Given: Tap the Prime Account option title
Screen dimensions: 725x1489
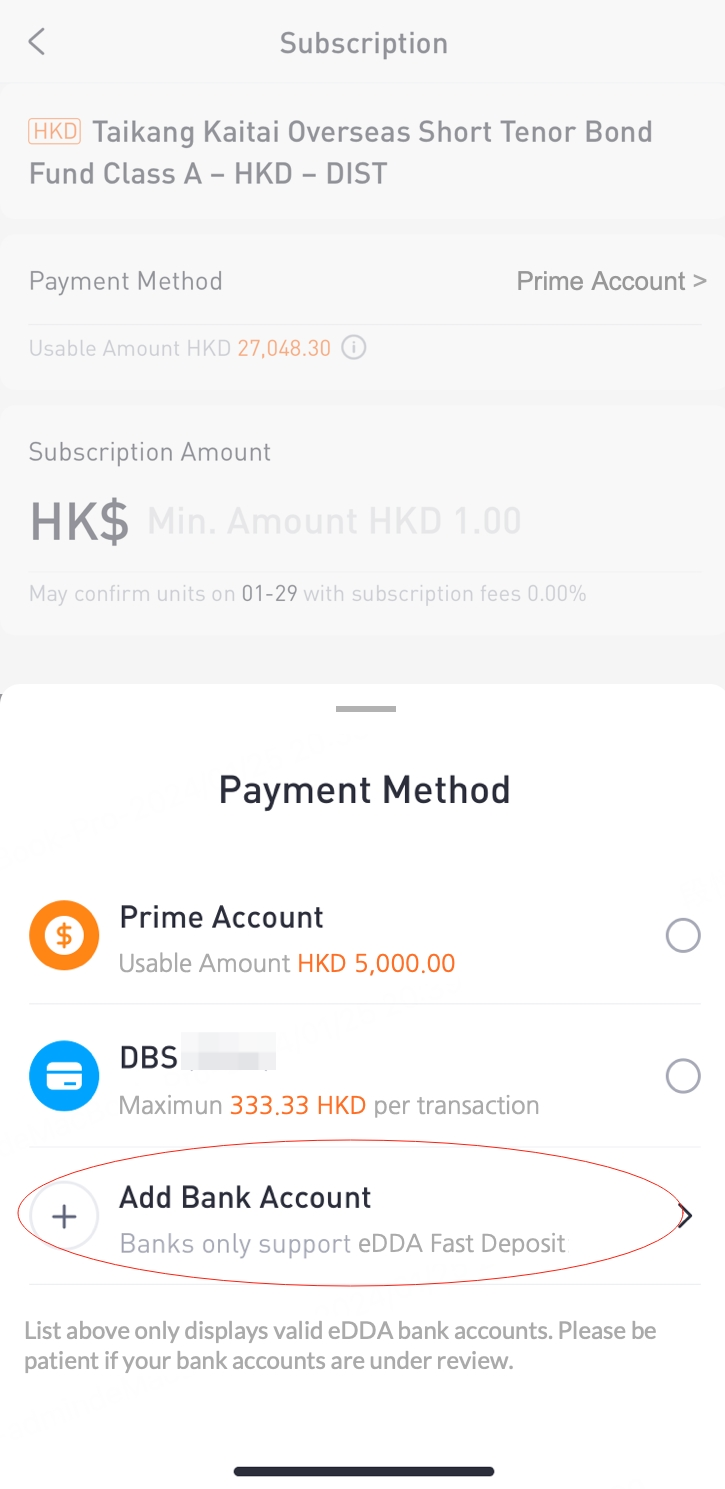Looking at the screenshot, I should pyautogui.click(x=221, y=917).
